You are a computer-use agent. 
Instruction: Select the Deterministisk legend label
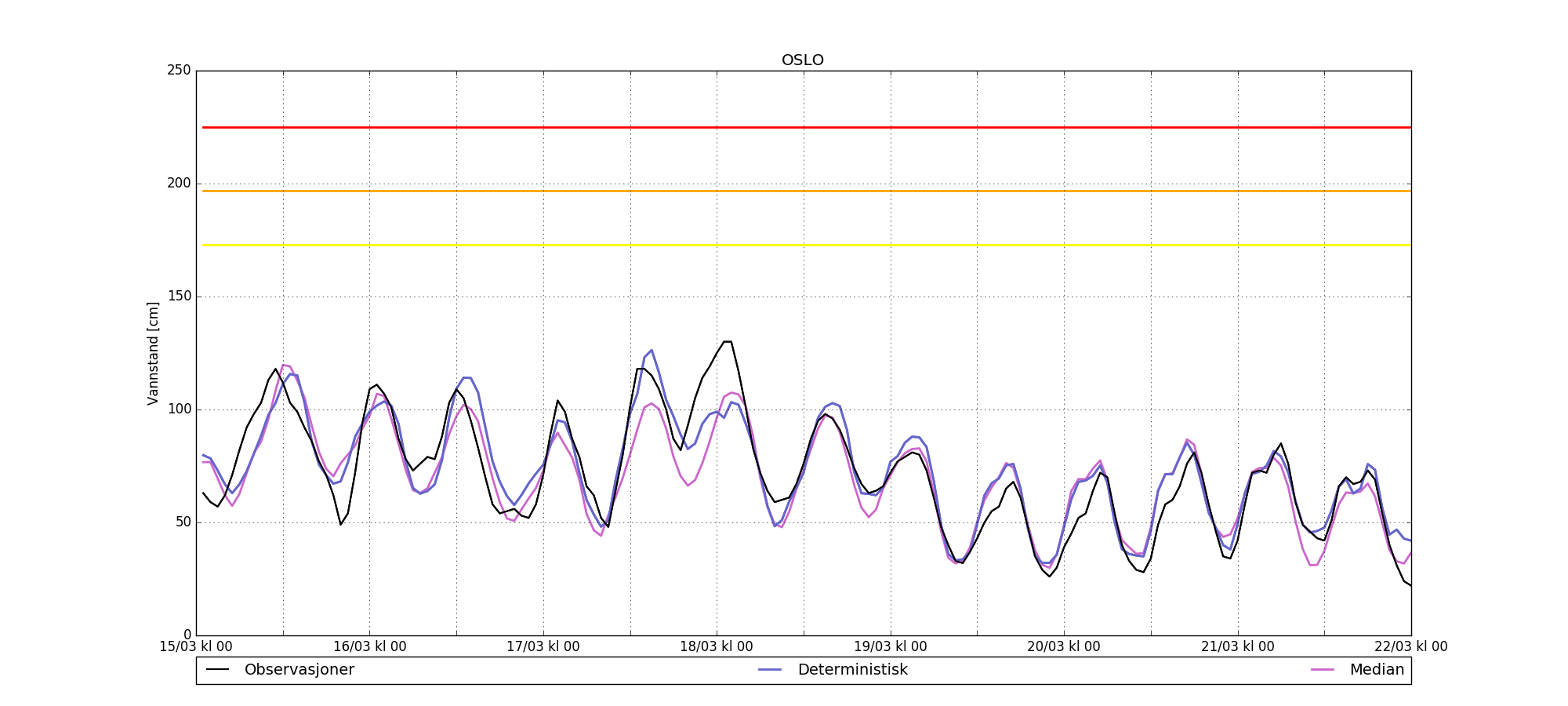point(852,670)
